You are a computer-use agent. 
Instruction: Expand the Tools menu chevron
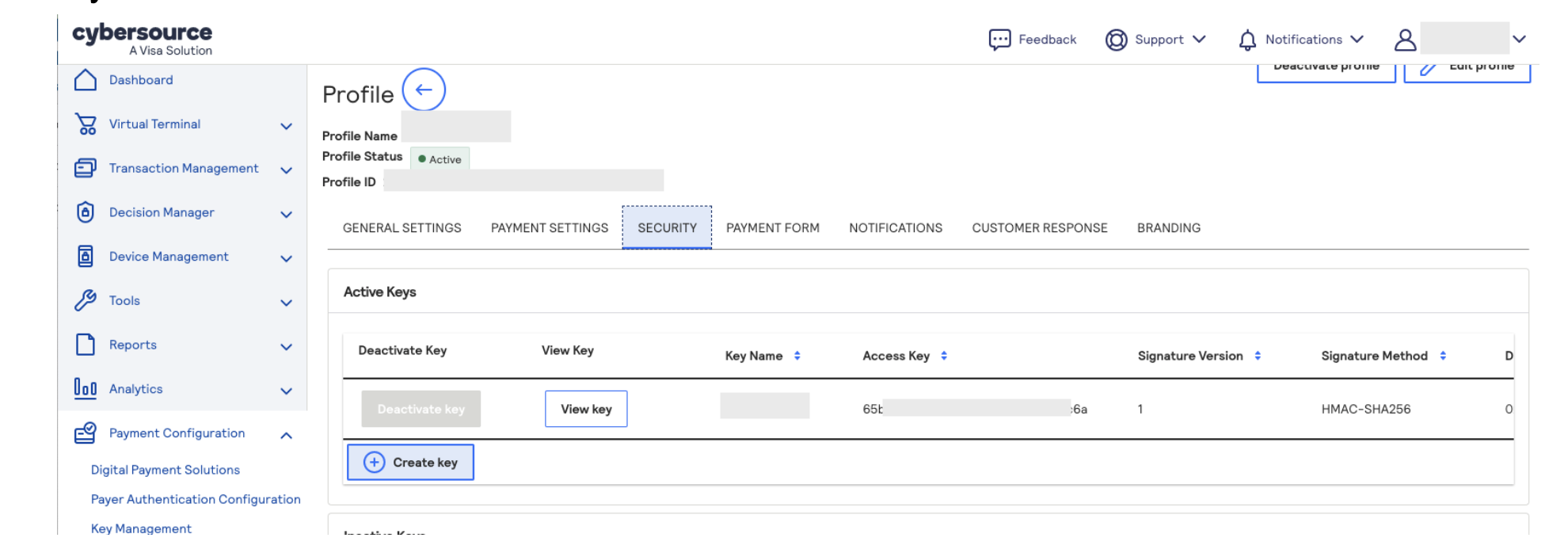pyautogui.click(x=287, y=303)
